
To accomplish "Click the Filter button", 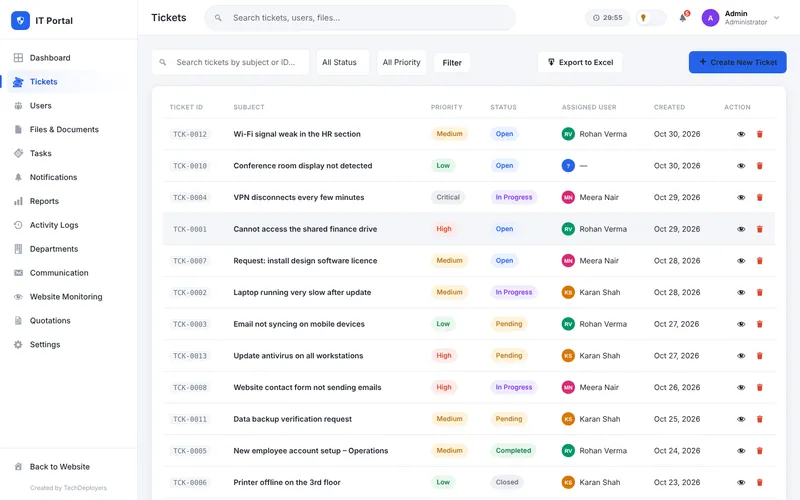I will point(452,63).
